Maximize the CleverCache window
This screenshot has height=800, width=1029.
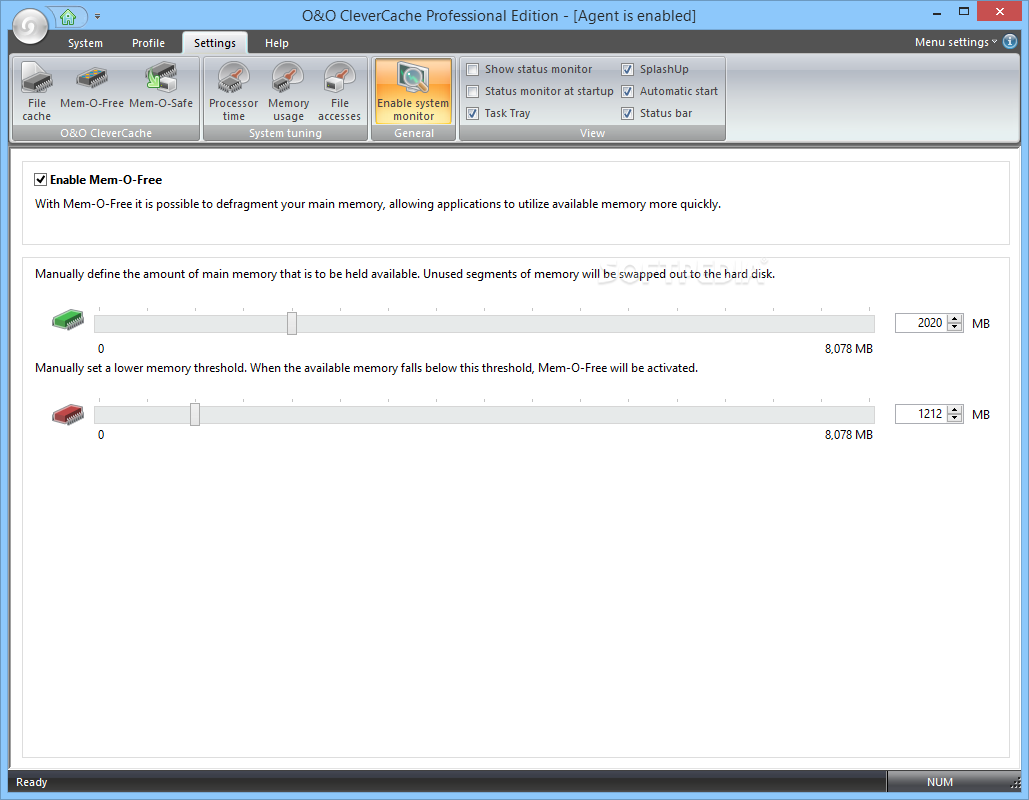point(963,12)
